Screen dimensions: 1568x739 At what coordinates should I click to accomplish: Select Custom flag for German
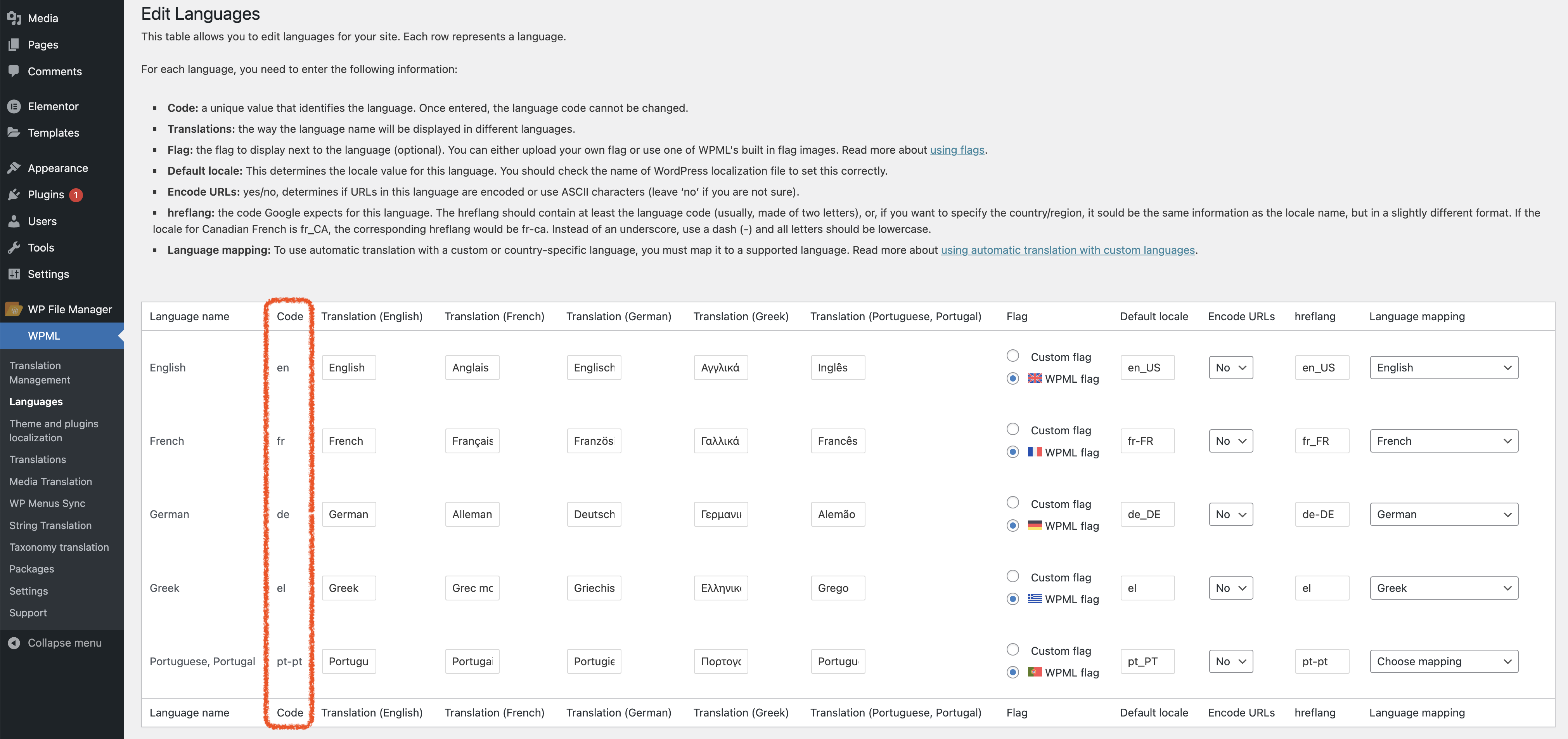click(x=1013, y=503)
